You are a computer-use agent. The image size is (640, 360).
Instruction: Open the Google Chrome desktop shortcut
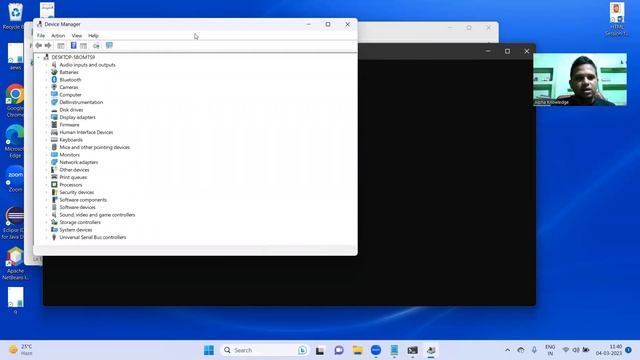[15, 100]
